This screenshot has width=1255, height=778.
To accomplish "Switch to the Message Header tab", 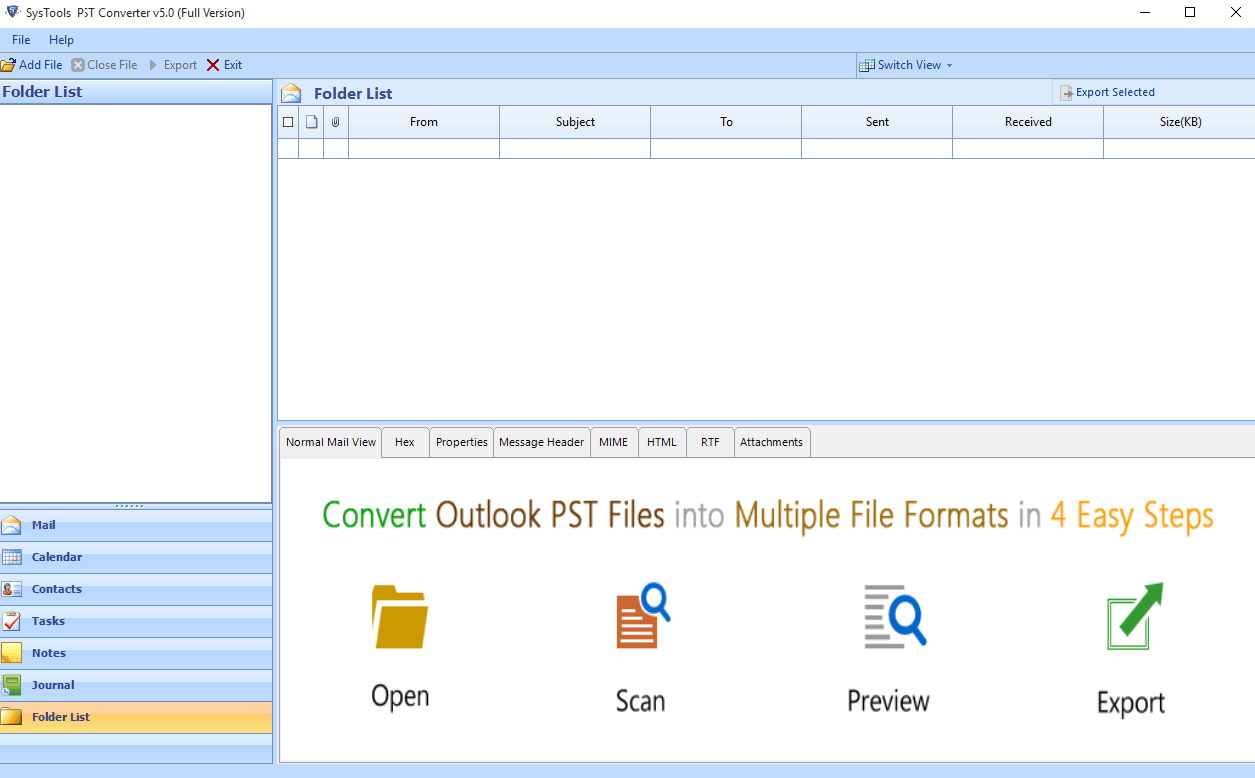I will [541, 442].
